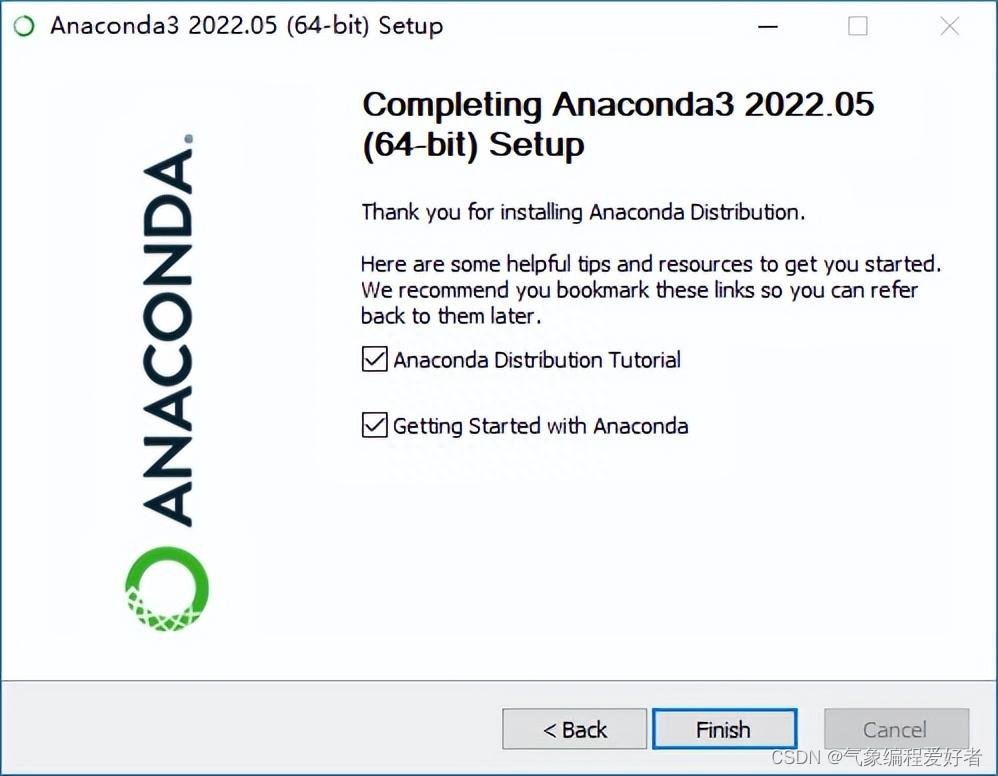Finish the Anaconda3 installation
The height and width of the screenshot is (776, 998).
coord(724,729)
